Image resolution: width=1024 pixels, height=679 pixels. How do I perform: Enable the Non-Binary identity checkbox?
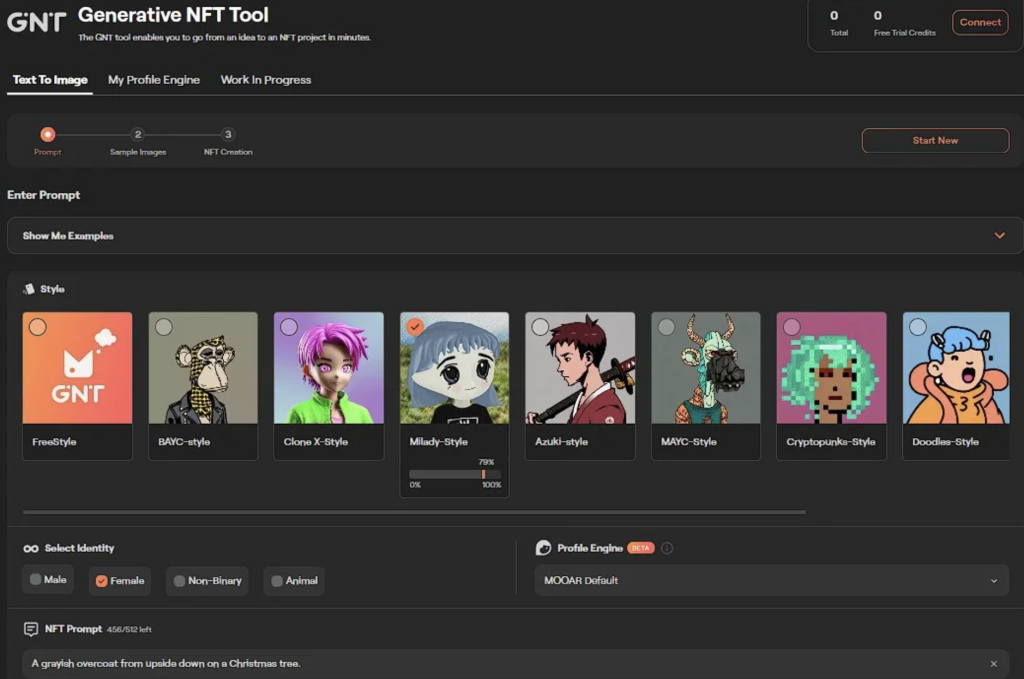[179, 580]
